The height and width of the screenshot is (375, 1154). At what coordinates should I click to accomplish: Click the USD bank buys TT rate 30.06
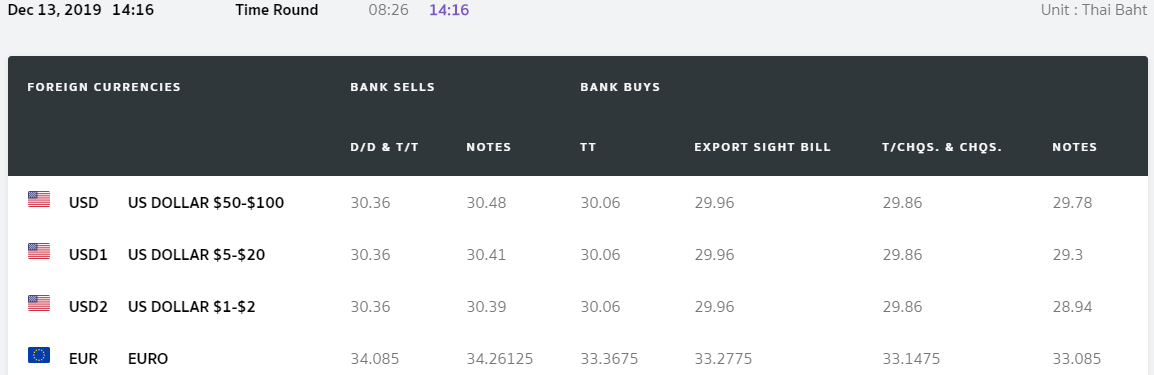click(x=600, y=202)
